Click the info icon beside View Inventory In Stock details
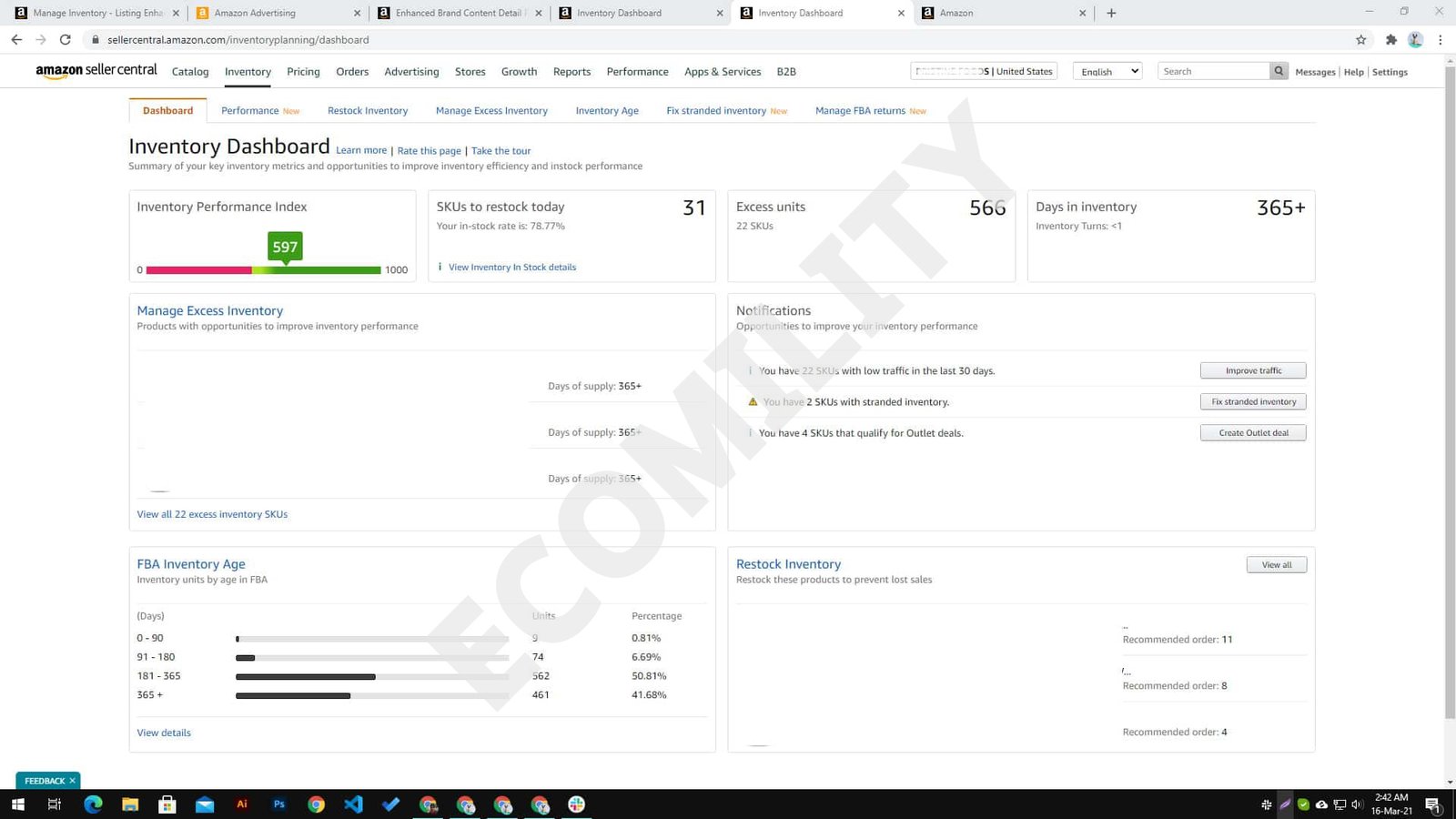Viewport: 1456px width, 819px height. (x=440, y=267)
